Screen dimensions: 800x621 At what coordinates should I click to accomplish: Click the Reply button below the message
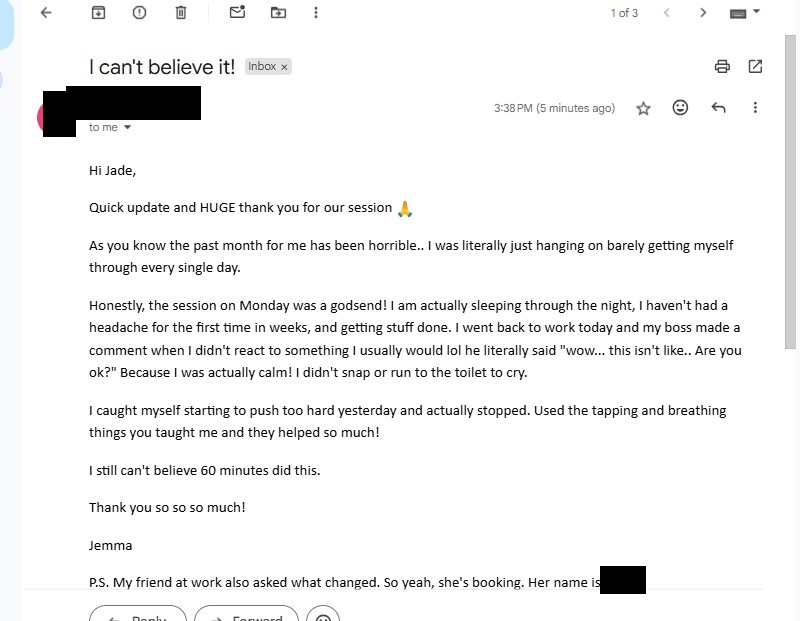[x=139, y=613]
